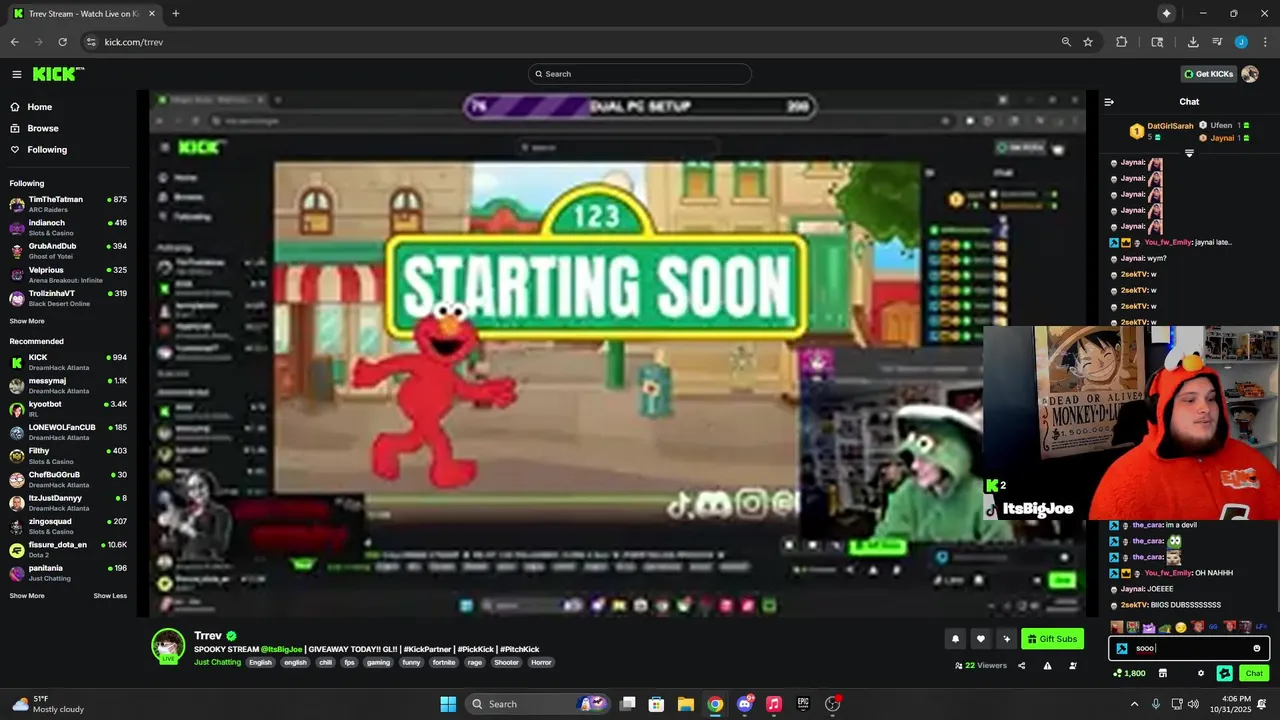Open Discord from taskbar
The image size is (1280, 720).
click(x=744, y=704)
